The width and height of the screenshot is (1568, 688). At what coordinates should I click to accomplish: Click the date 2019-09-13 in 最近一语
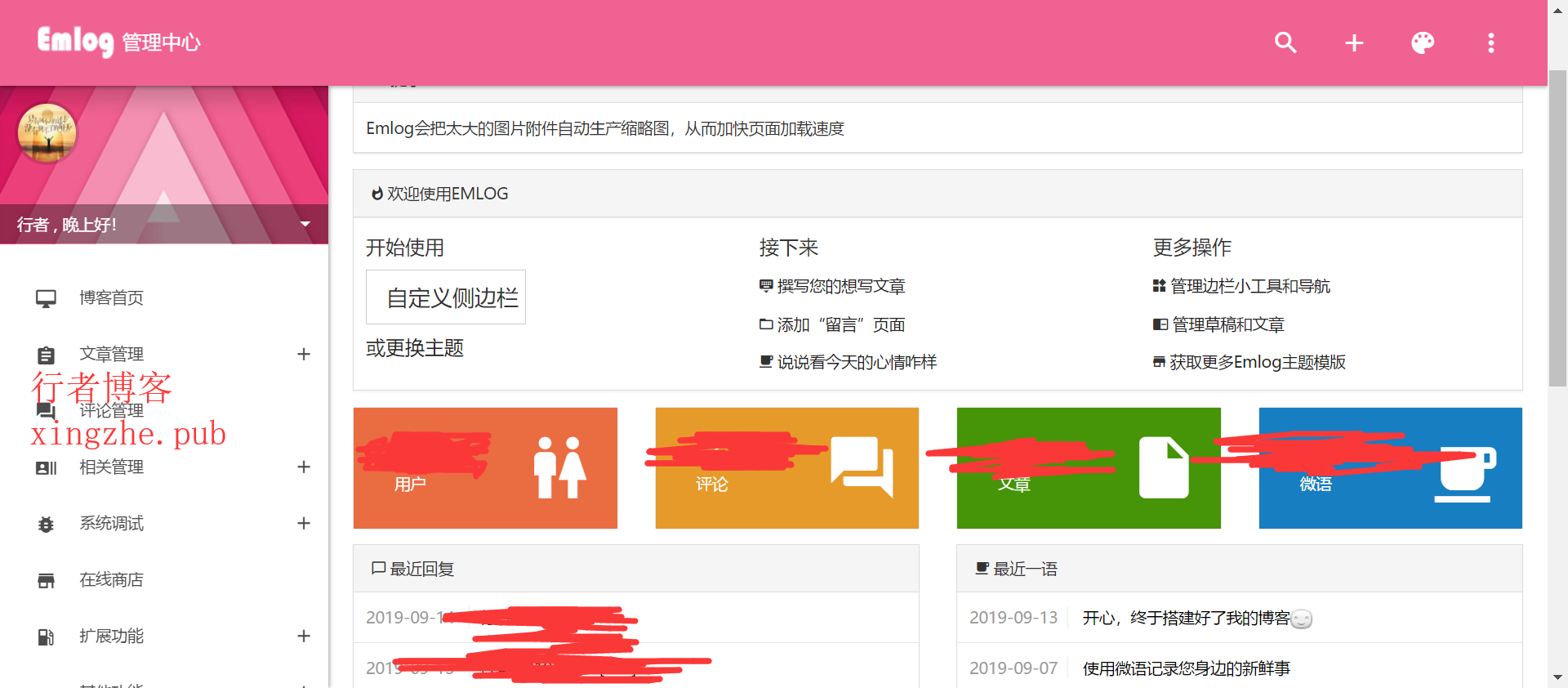click(1013, 618)
